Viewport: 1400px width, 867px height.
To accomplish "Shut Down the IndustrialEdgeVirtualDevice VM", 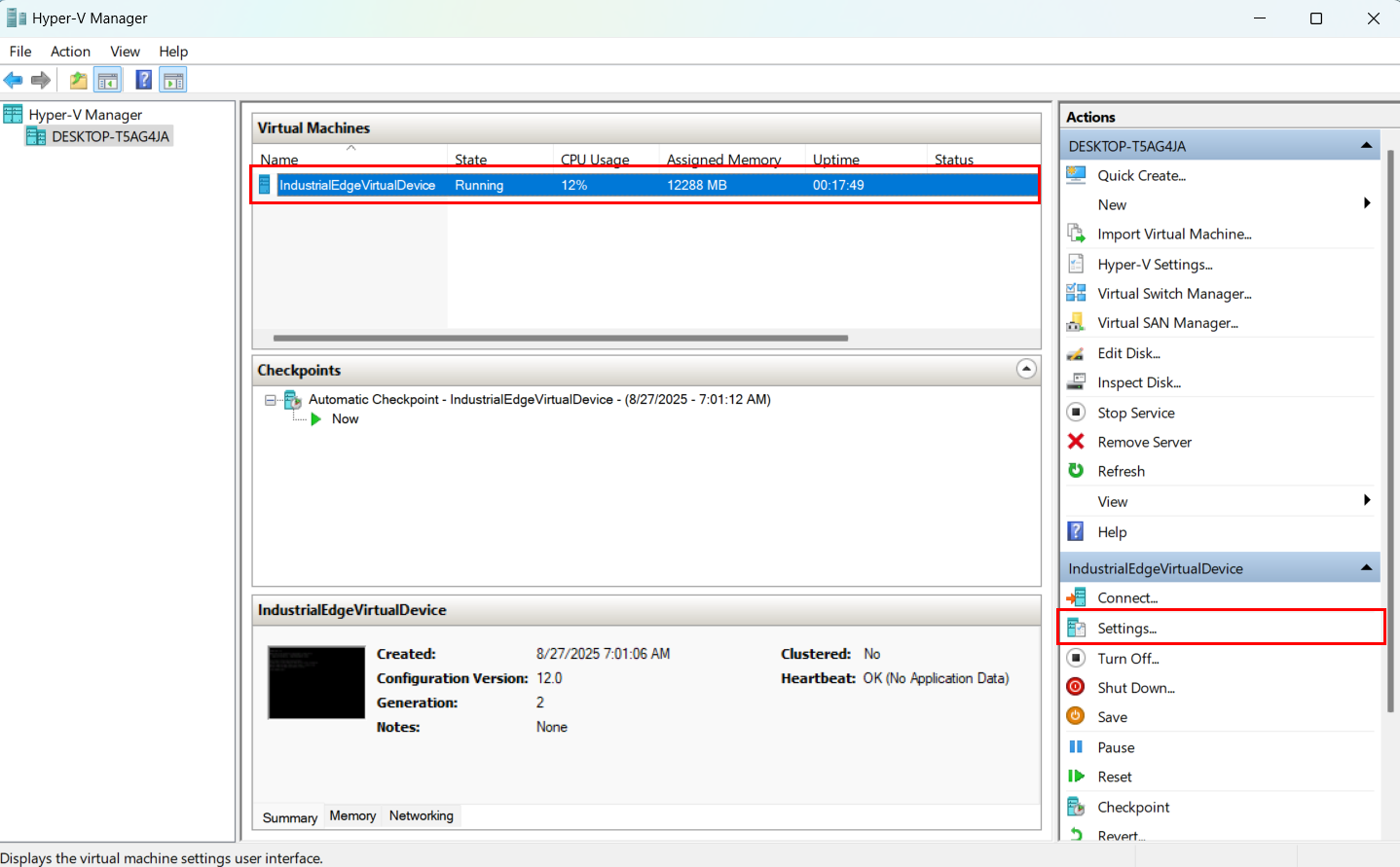I will tap(1135, 688).
